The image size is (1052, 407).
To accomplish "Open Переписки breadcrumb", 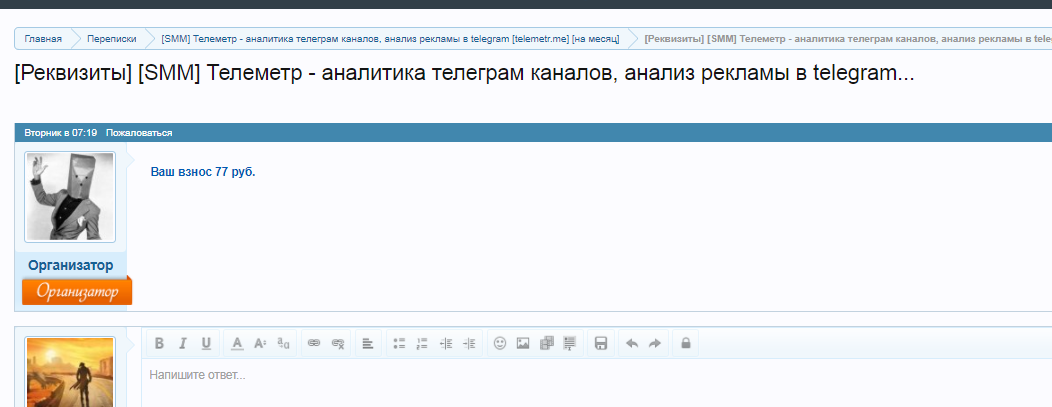I will pyautogui.click(x=111, y=39).
